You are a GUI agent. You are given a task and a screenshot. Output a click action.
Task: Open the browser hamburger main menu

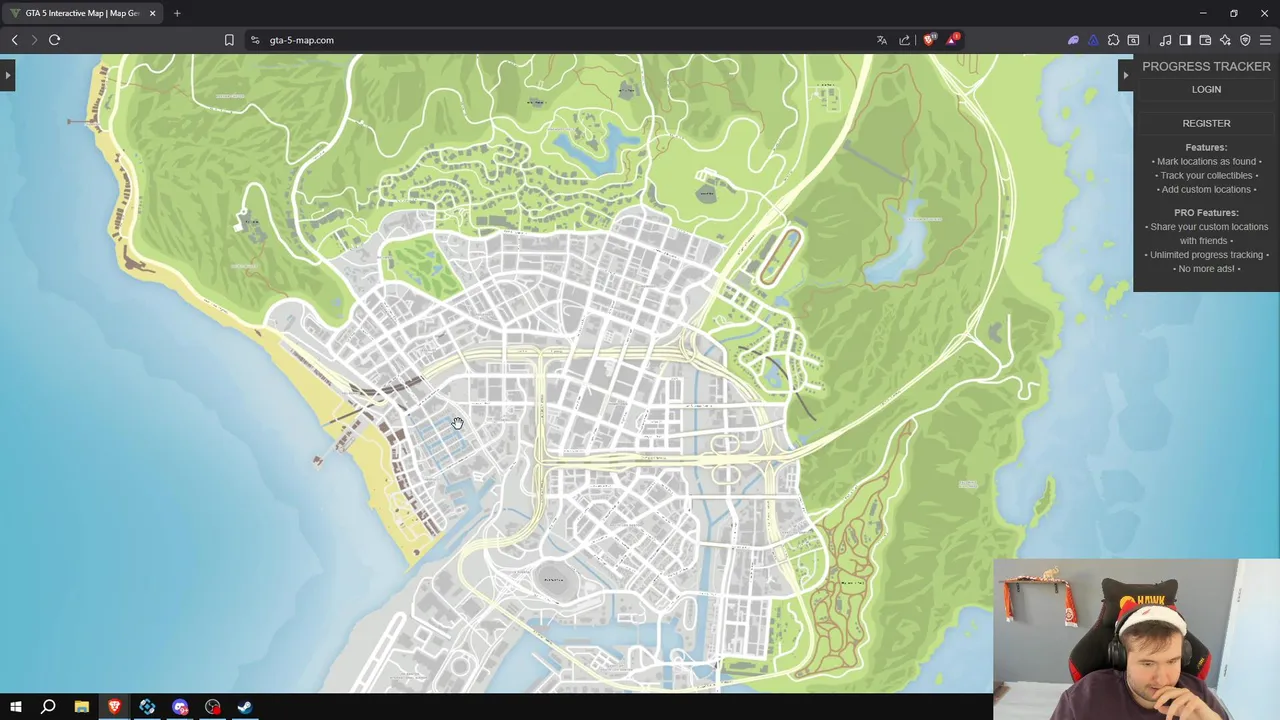click(1265, 40)
